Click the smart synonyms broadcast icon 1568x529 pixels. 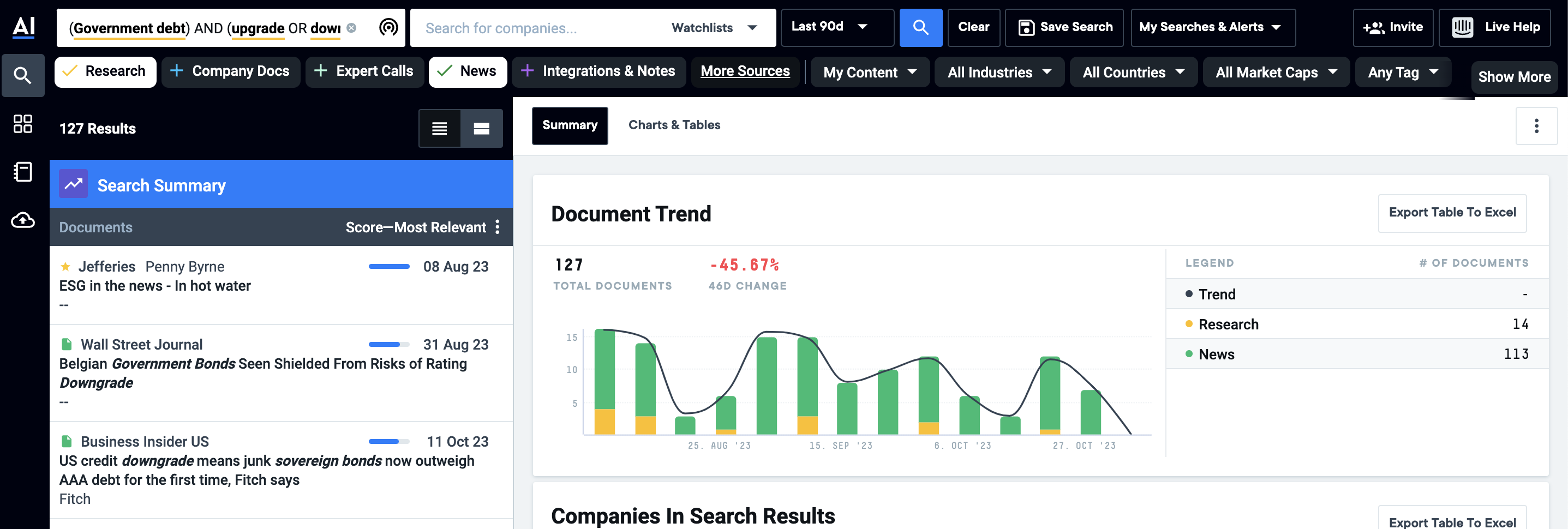pos(388,27)
